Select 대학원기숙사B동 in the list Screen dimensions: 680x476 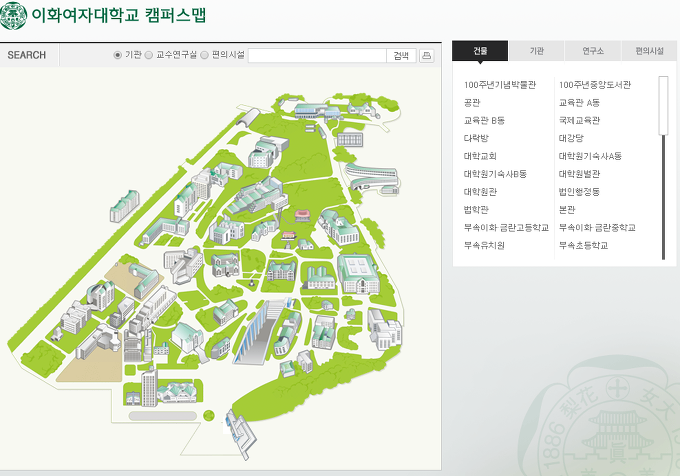[x=495, y=174]
